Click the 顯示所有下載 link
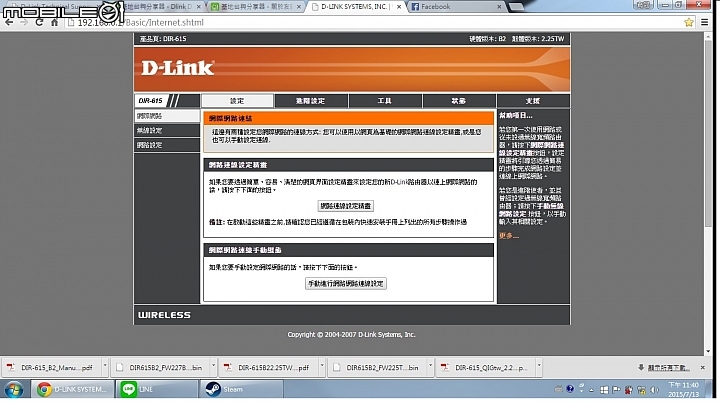 coord(668,368)
